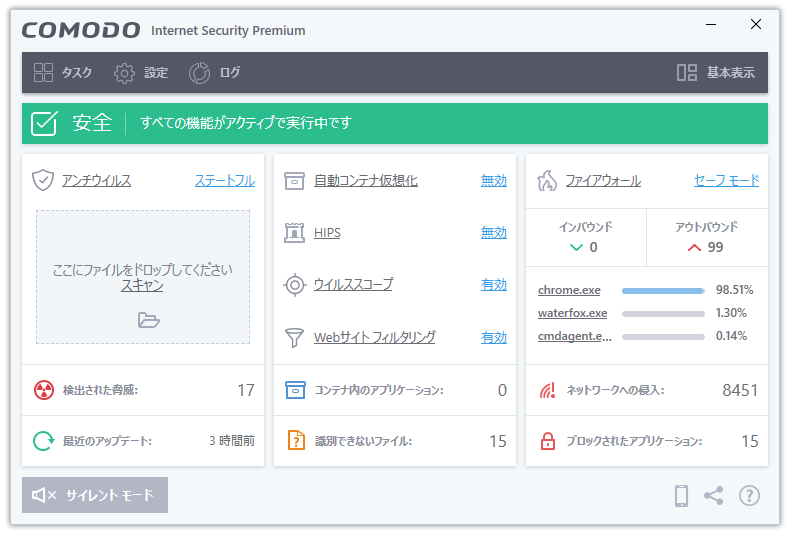788x533 pixels.
Task: Open ウイルススコープ link
Action: point(353,285)
